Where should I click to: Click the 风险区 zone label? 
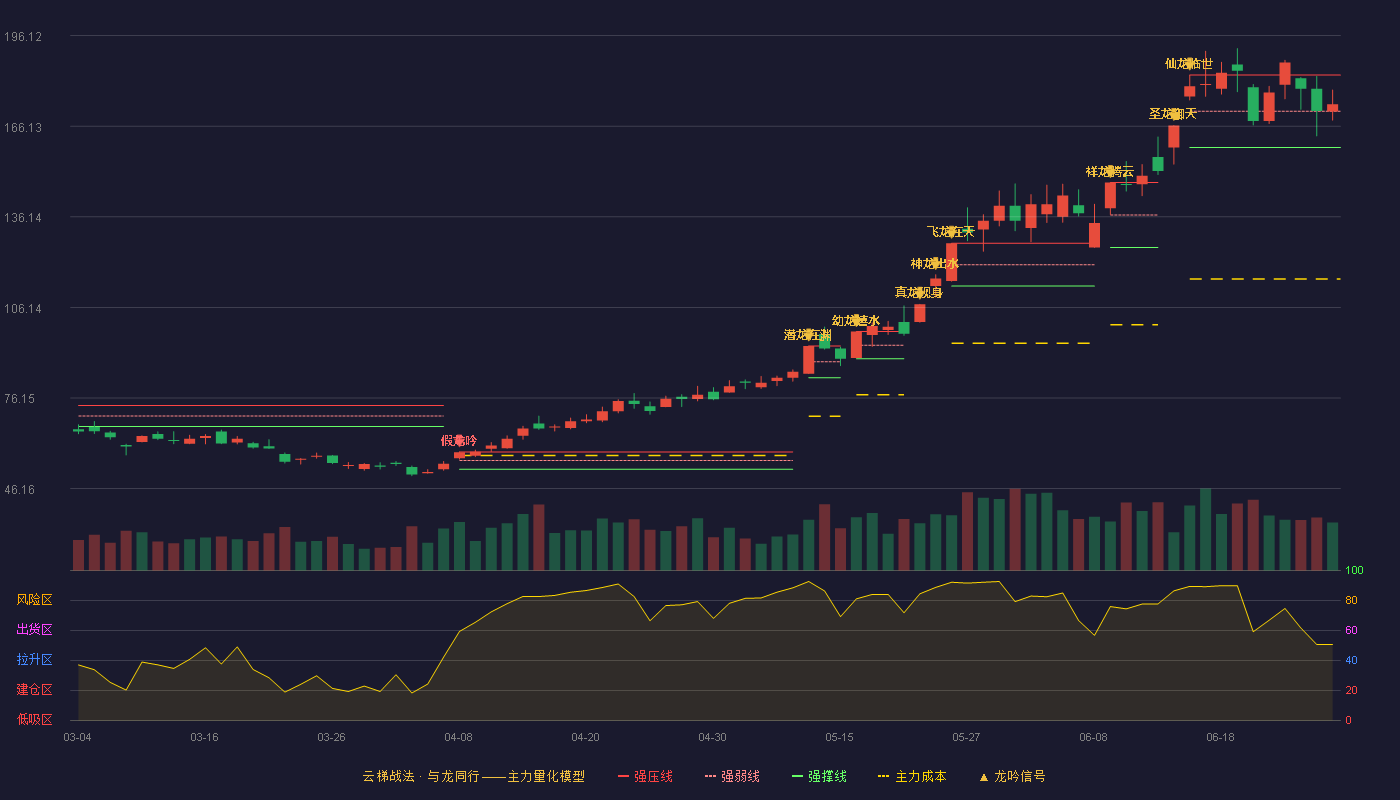pos(35,600)
